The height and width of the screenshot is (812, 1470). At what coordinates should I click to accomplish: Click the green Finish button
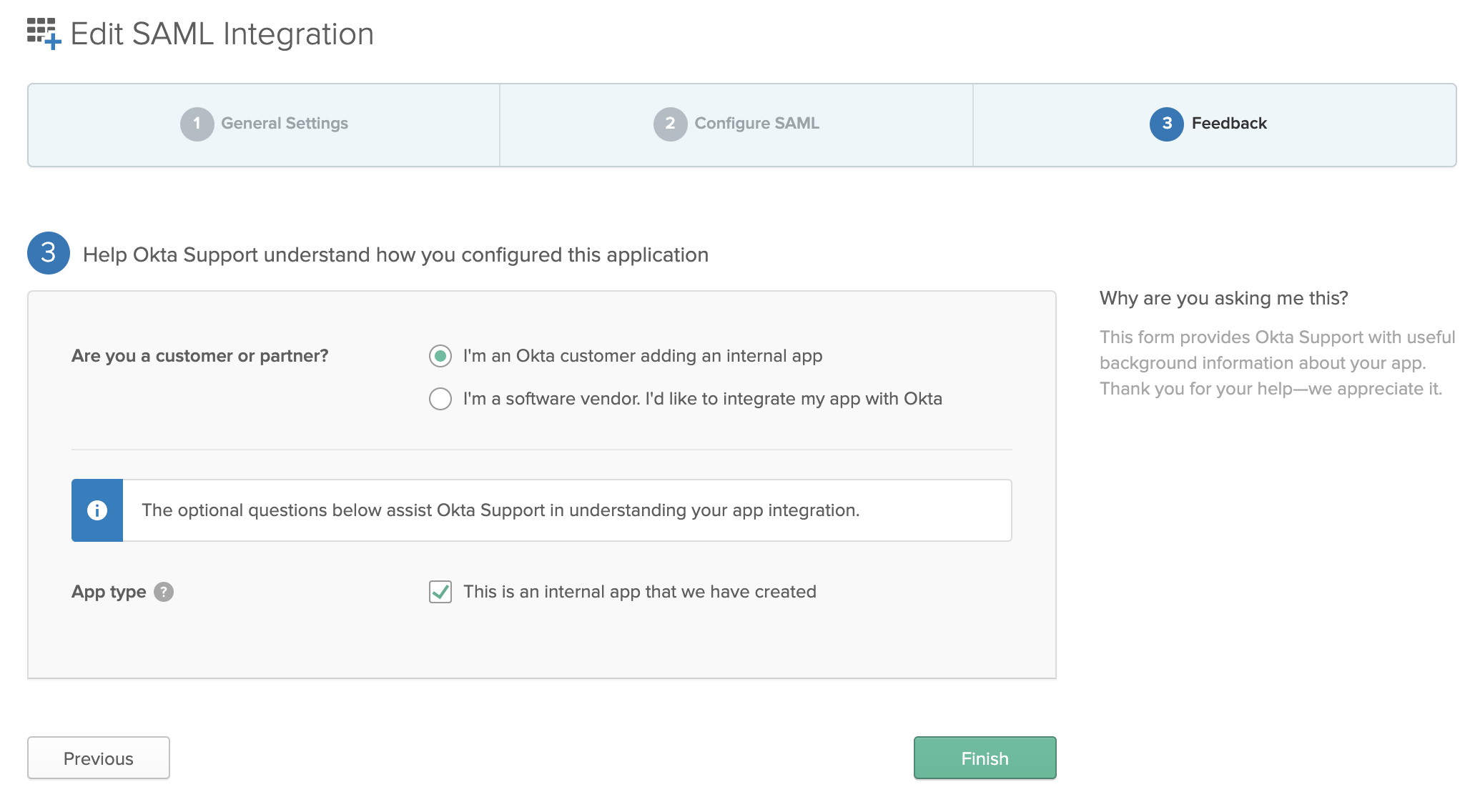point(985,758)
